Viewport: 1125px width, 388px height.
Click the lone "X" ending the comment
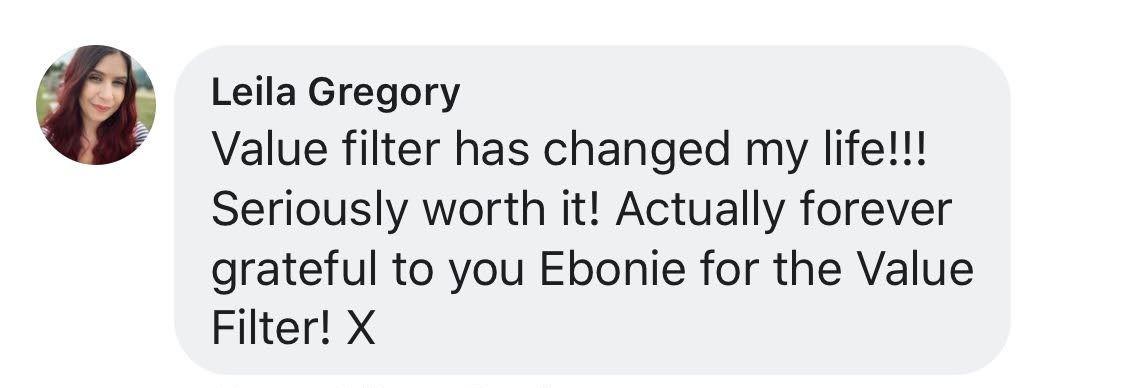point(361,328)
